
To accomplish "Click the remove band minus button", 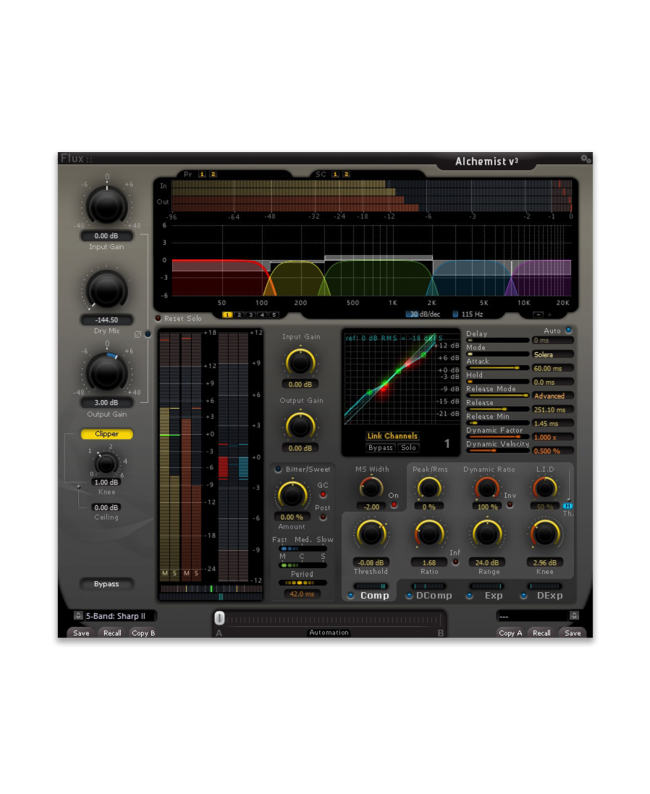I will (539, 314).
